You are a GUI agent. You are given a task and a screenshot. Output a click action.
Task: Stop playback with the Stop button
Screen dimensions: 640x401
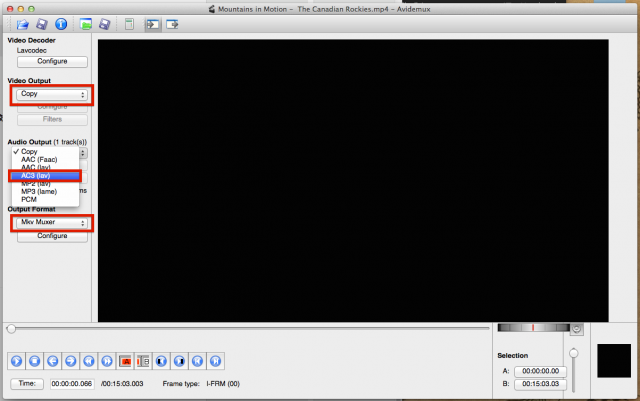coord(35,361)
